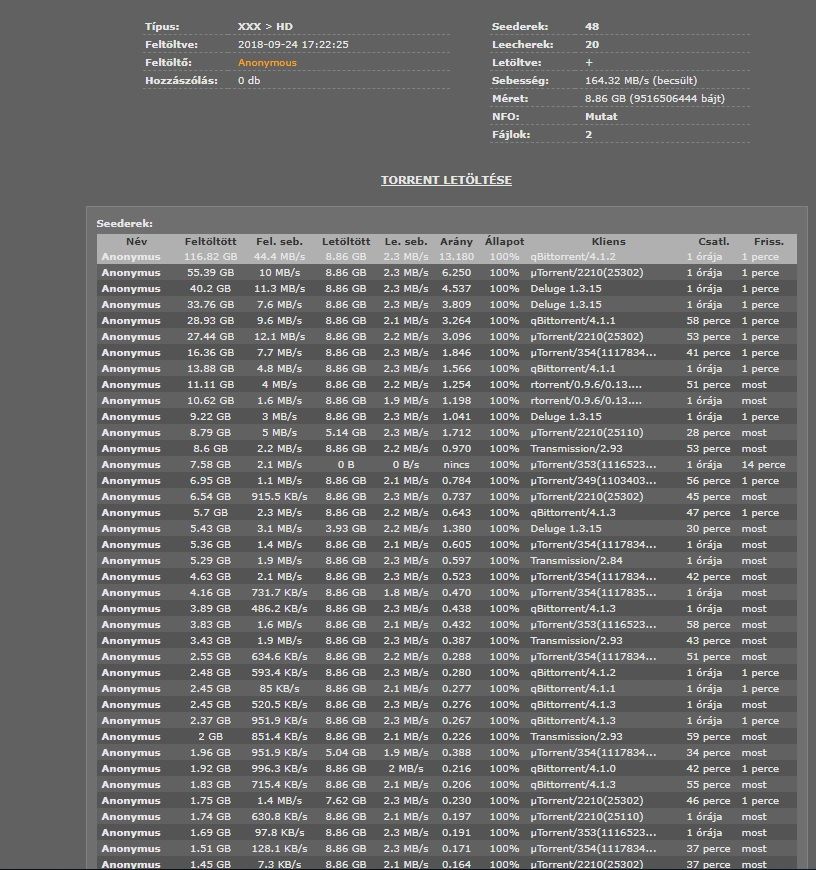Select the Seederek: table heading

pyautogui.click(x=124, y=224)
